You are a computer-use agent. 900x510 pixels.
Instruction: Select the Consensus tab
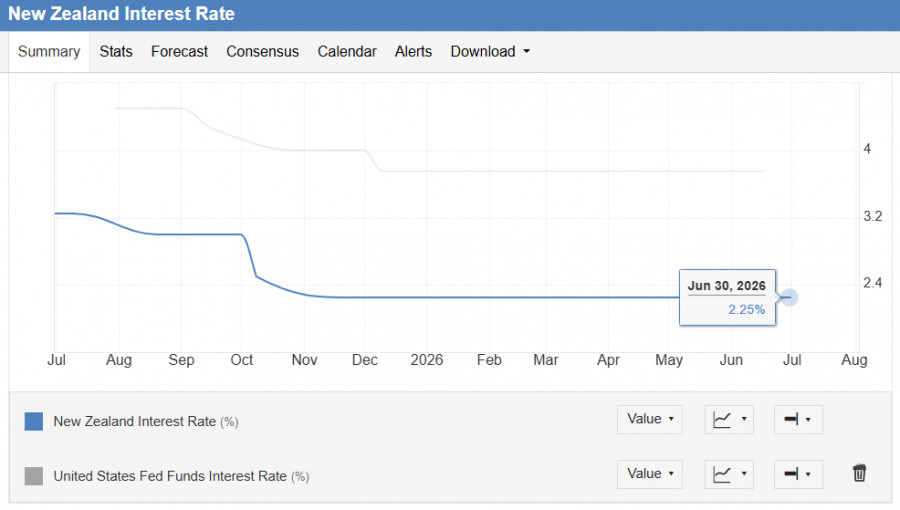[x=262, y=52]
